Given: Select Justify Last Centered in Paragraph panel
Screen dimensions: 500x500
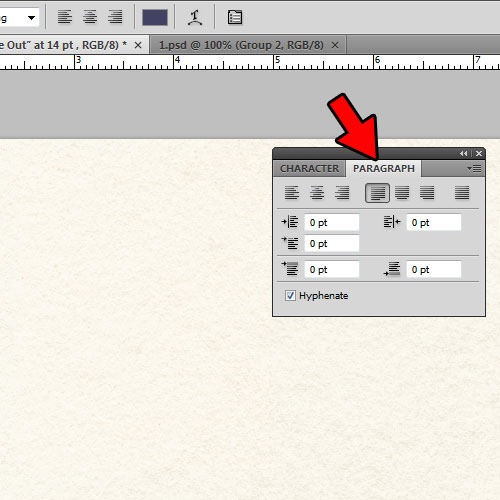Looking at the screenshot, I should pos(402,193).
